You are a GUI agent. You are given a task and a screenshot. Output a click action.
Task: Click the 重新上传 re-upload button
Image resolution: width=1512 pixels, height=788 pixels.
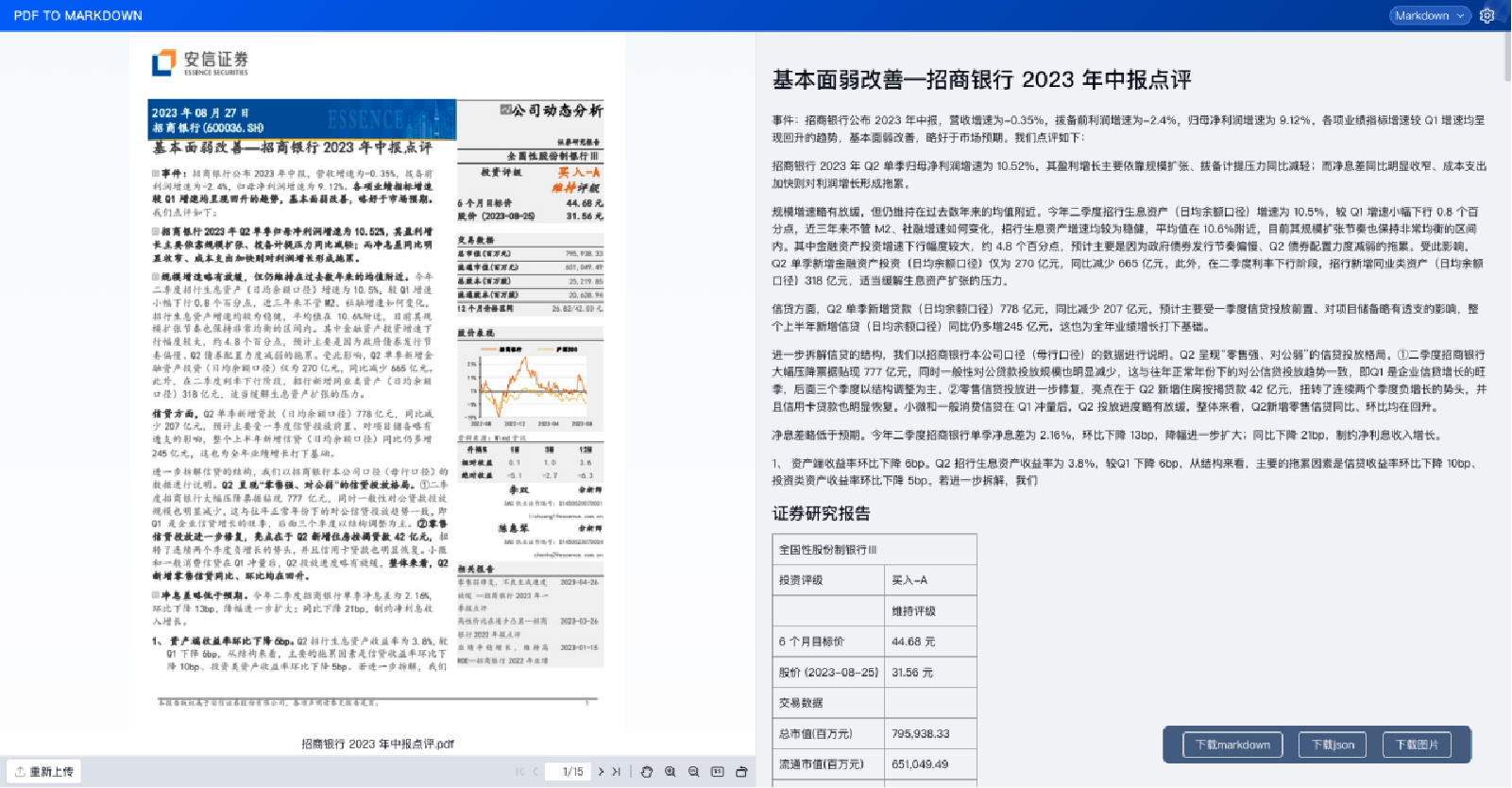pos(43,772)
